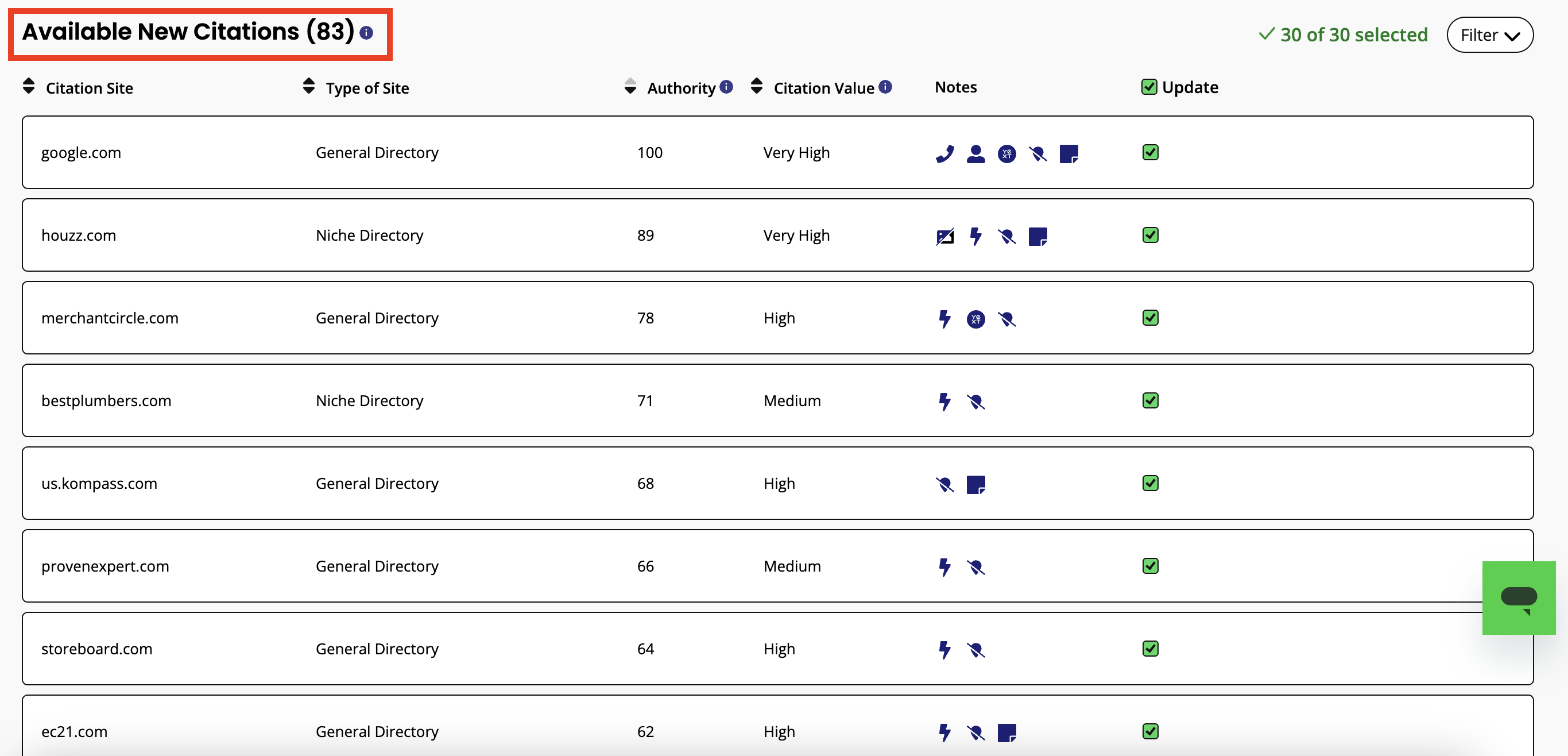Click authority value 100 in google.com row
This screenshot has height=756, width=1568.
pyautogui.click(x=649, y=152)
